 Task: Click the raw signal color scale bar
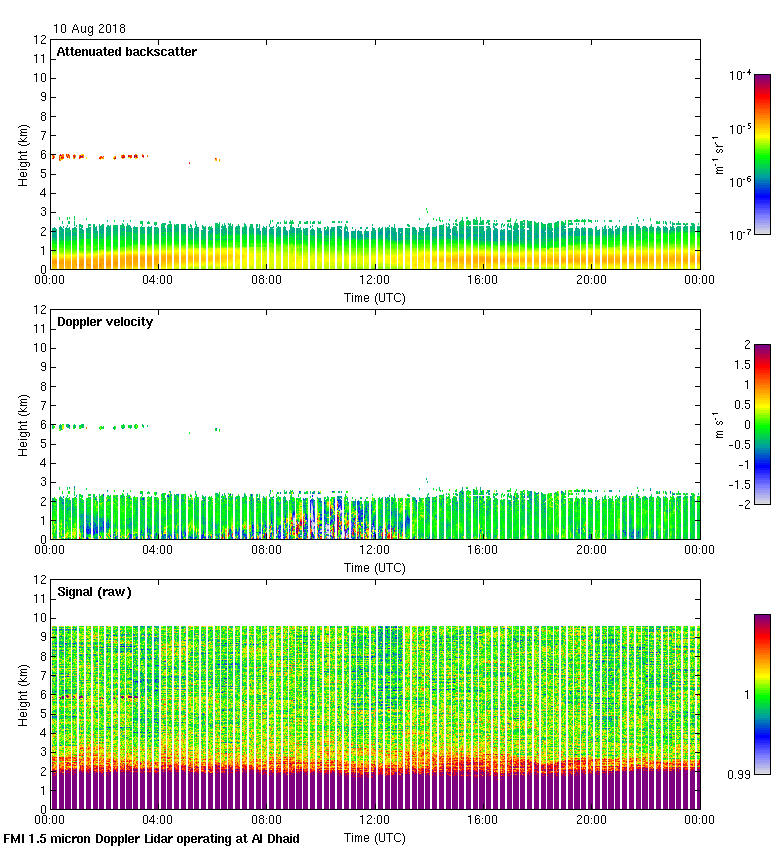point(762,694)
